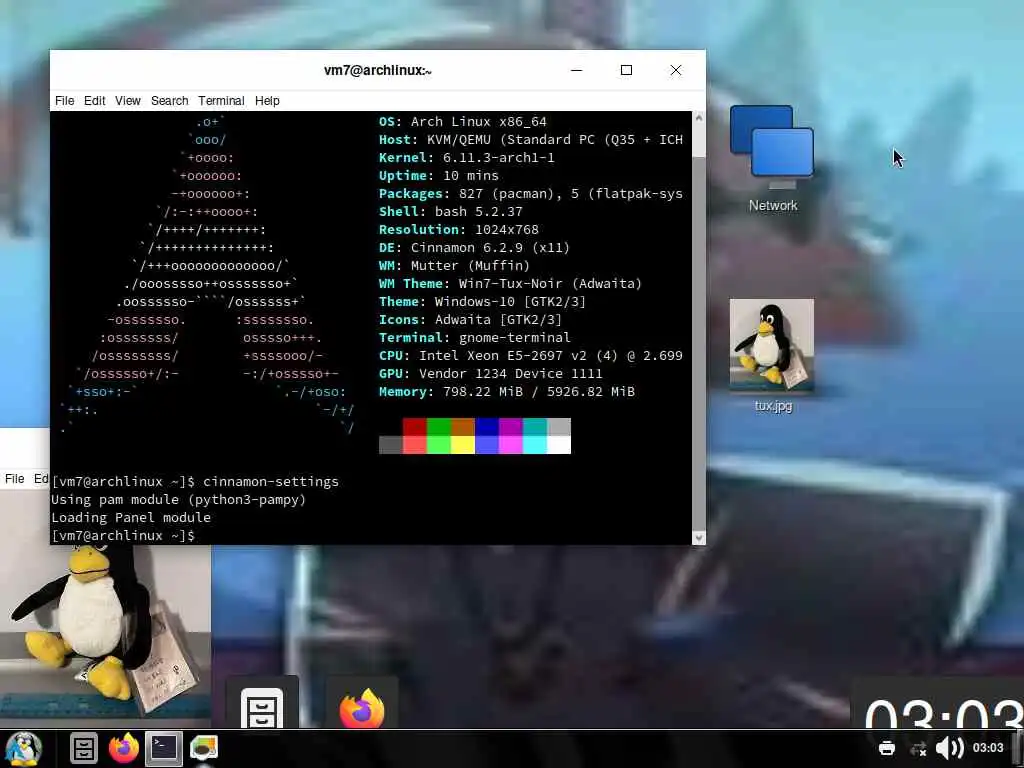1024x768 pixels.
Task: Click the "GPU: Vendor 1234 Device 1111" line
Action: coord(490,374)
